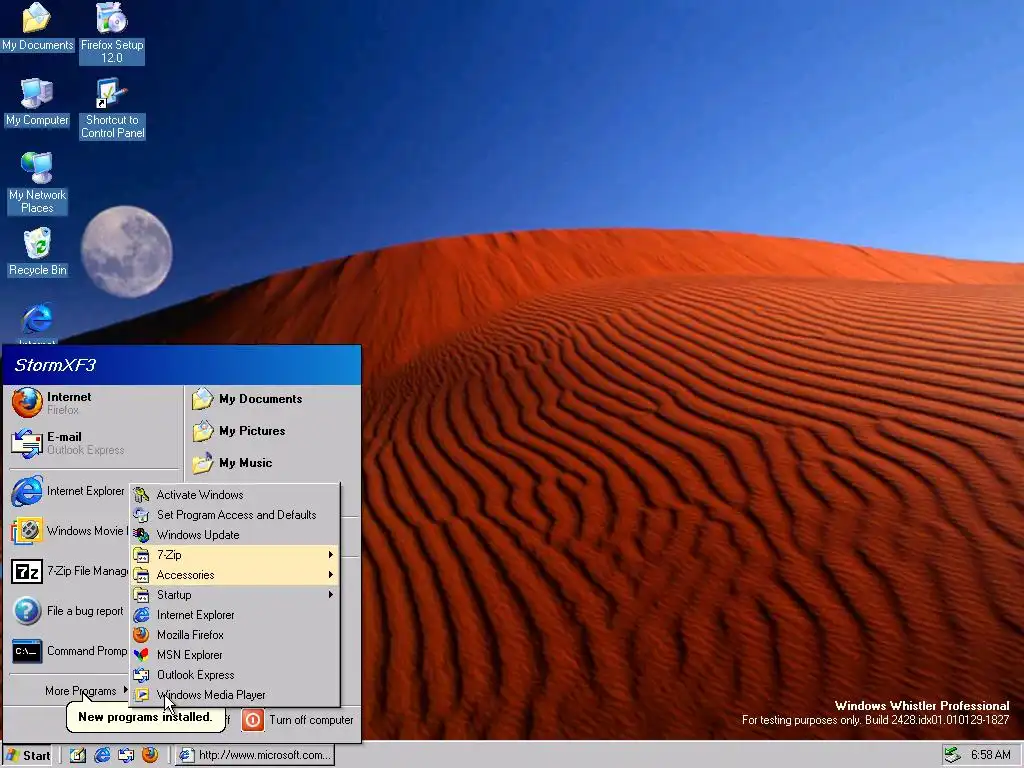
Task: Open My Computer desktop icon
Action: (x=37, y=103)
